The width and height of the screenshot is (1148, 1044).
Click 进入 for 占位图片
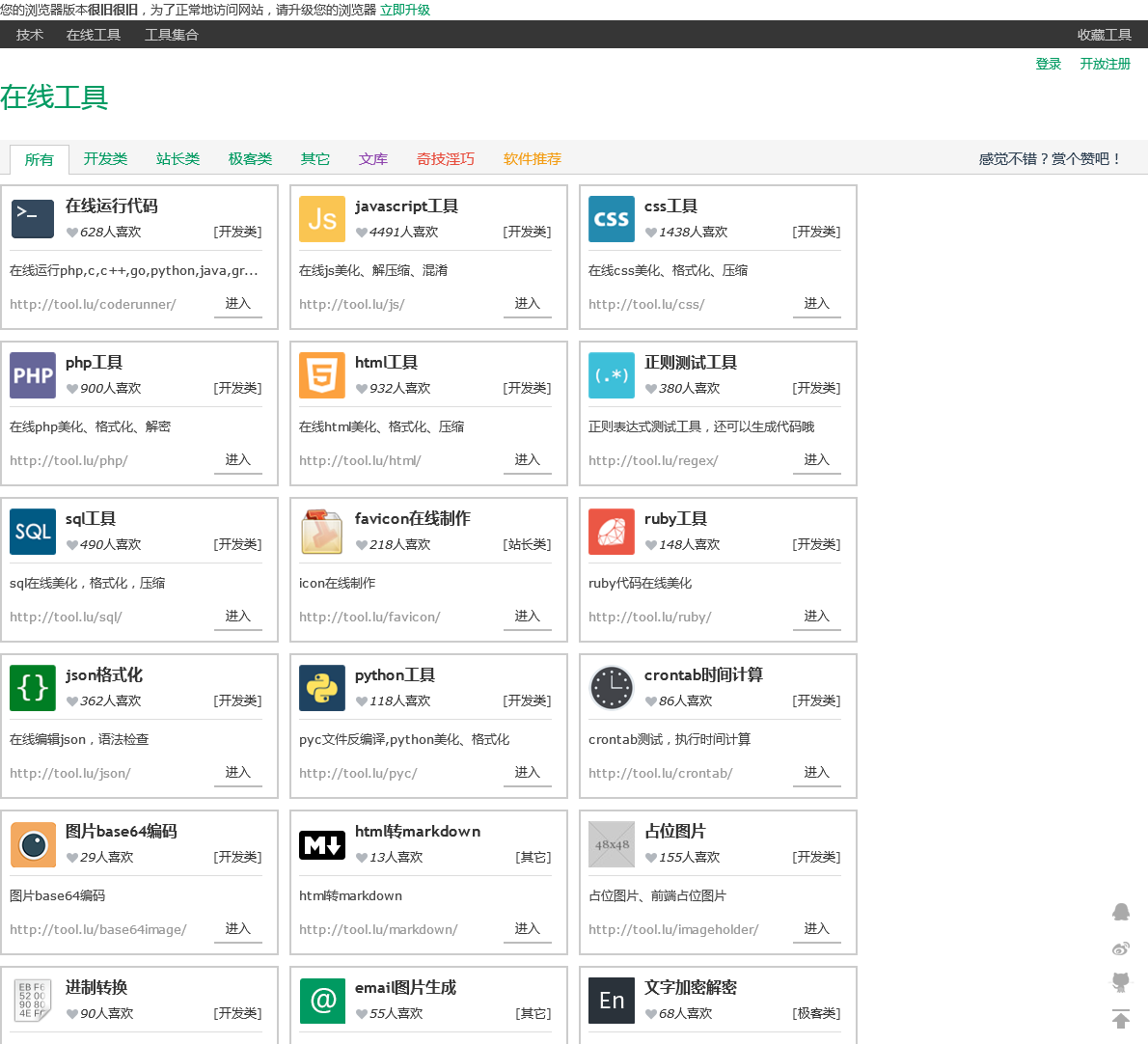click(816, 929)
